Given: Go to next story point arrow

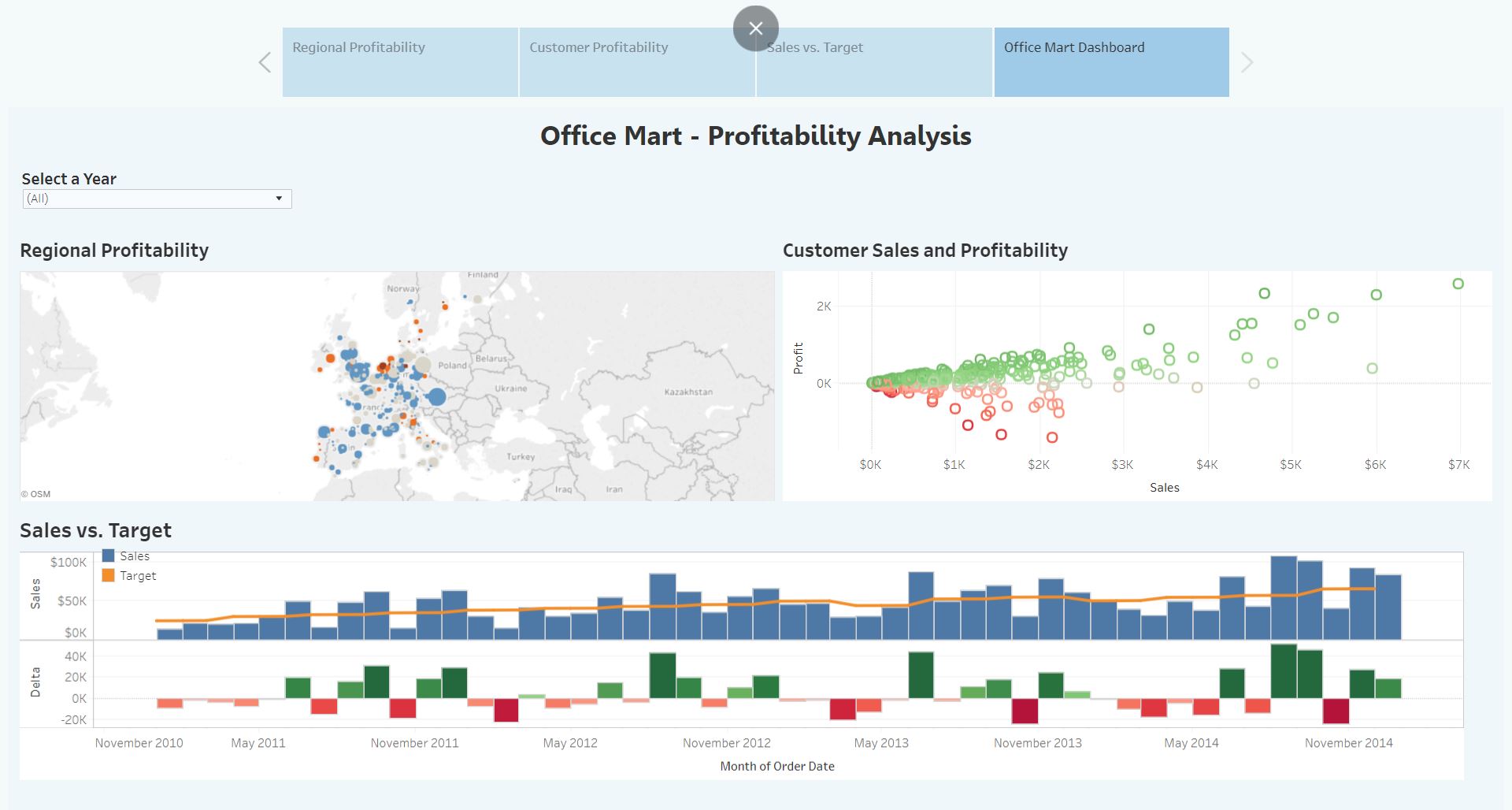Looking at the screenshot, I should (1247, 62).
